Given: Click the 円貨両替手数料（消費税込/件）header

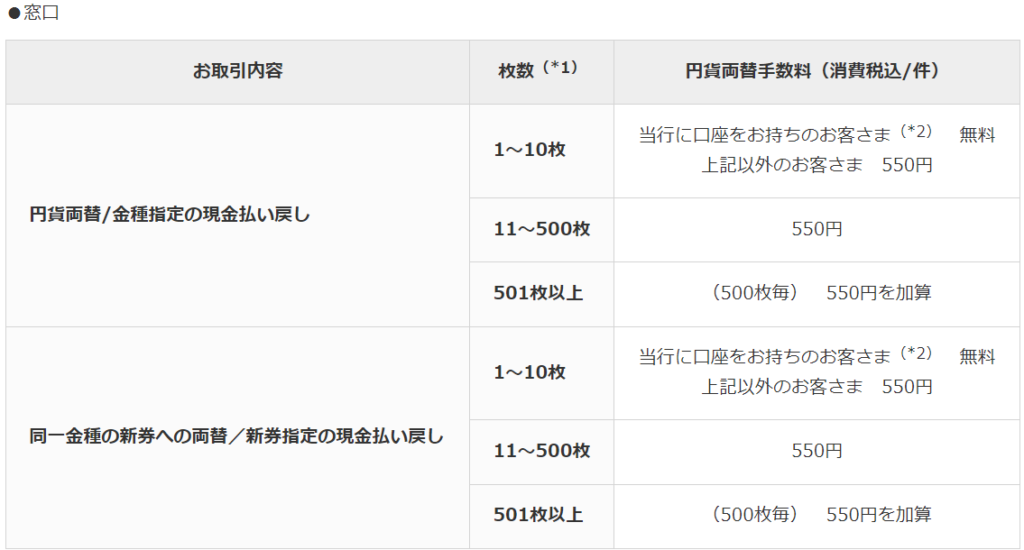Looking at the screenshot, I should pos(816,71).
